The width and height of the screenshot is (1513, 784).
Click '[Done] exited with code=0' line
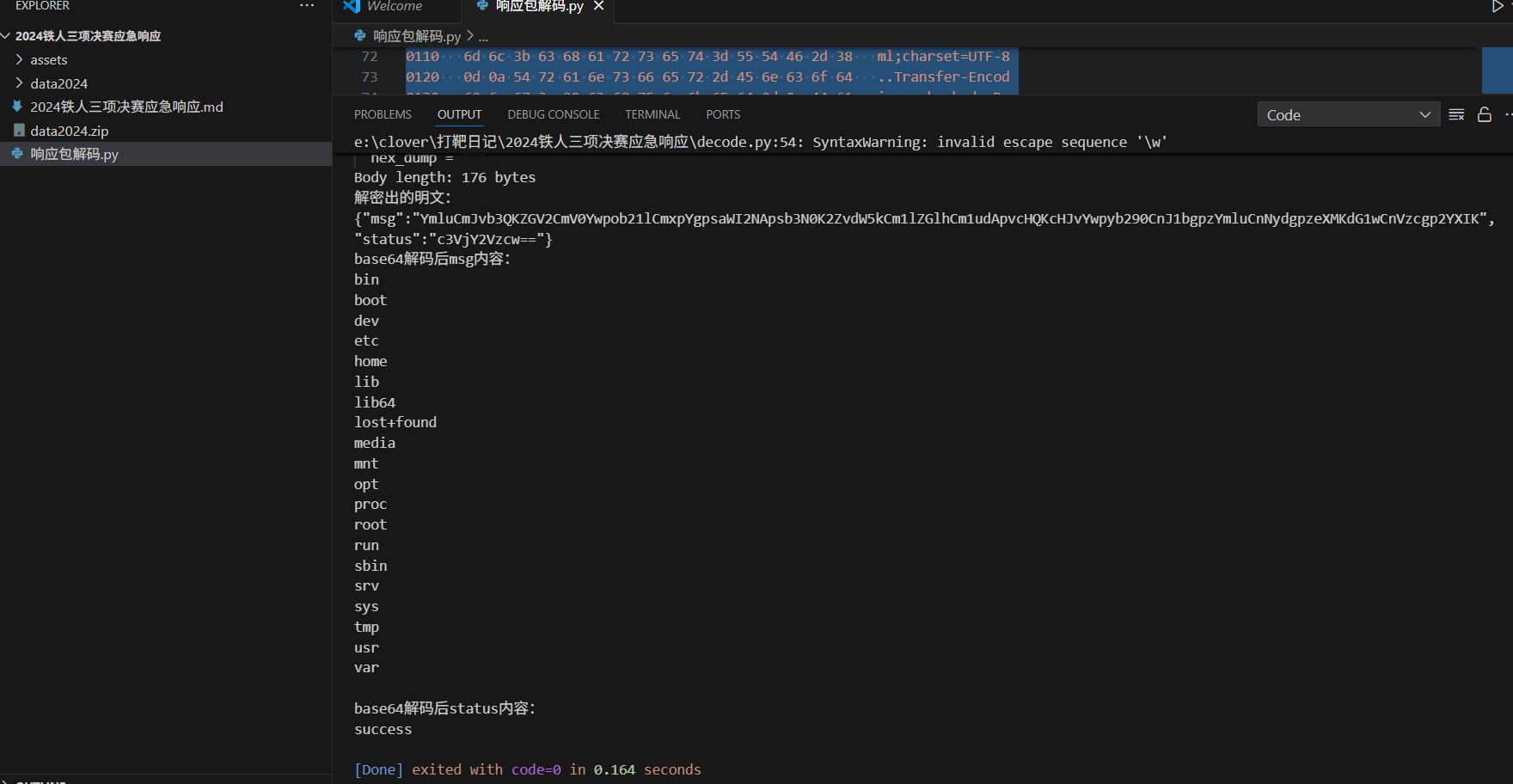tap(528, 769)
